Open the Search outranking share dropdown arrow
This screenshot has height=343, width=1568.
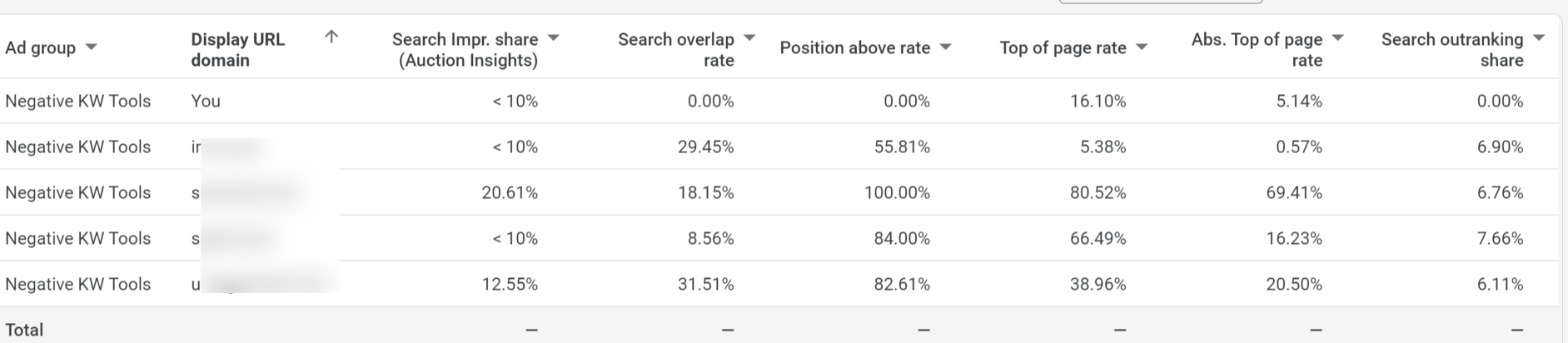1539,38
